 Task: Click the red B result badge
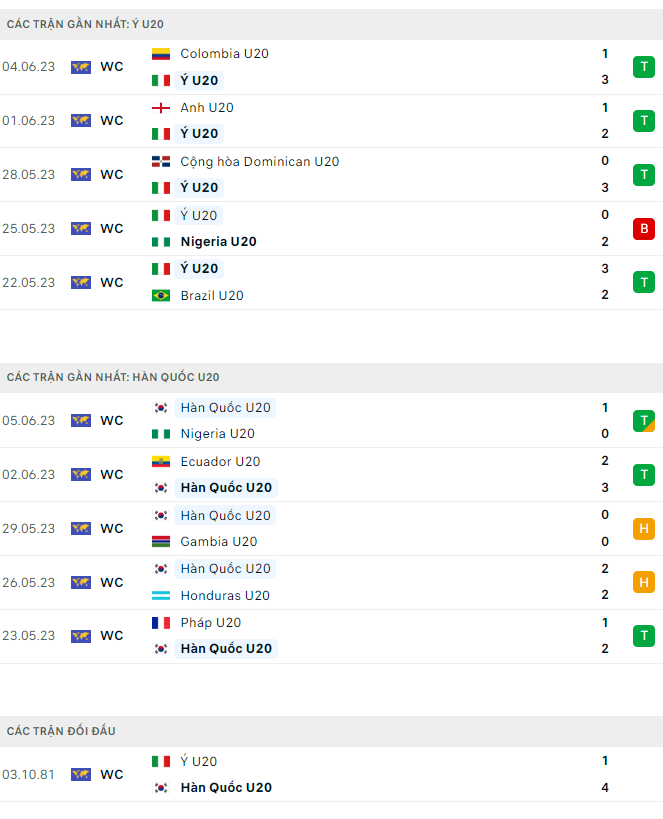[x=643, y=229]
